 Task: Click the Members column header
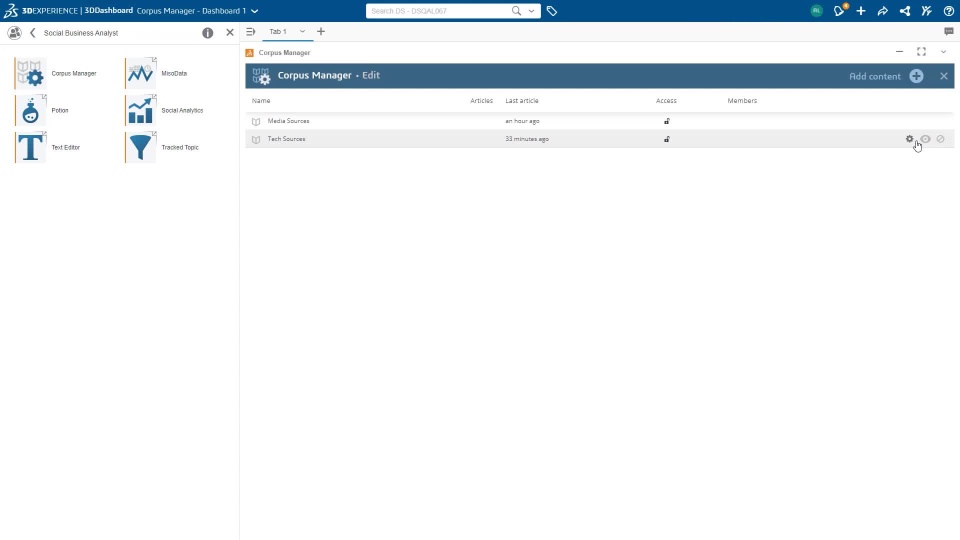pos(742,100)
